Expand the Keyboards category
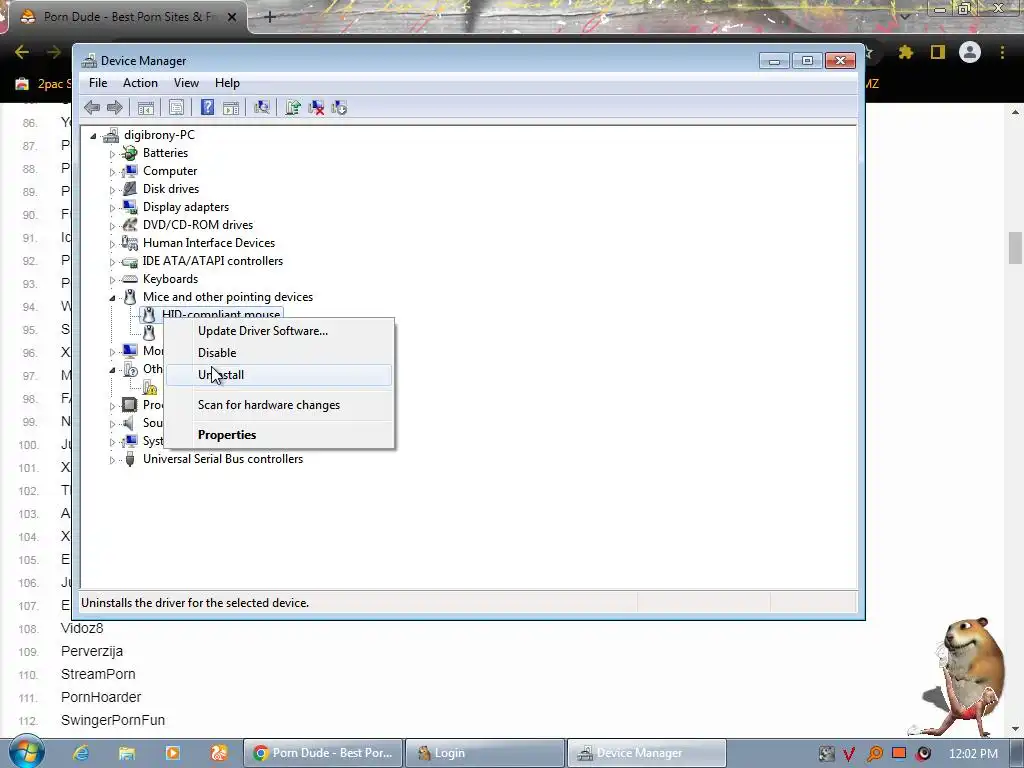1024x768 pixels. pyautogui.click(x=112, y=280)
